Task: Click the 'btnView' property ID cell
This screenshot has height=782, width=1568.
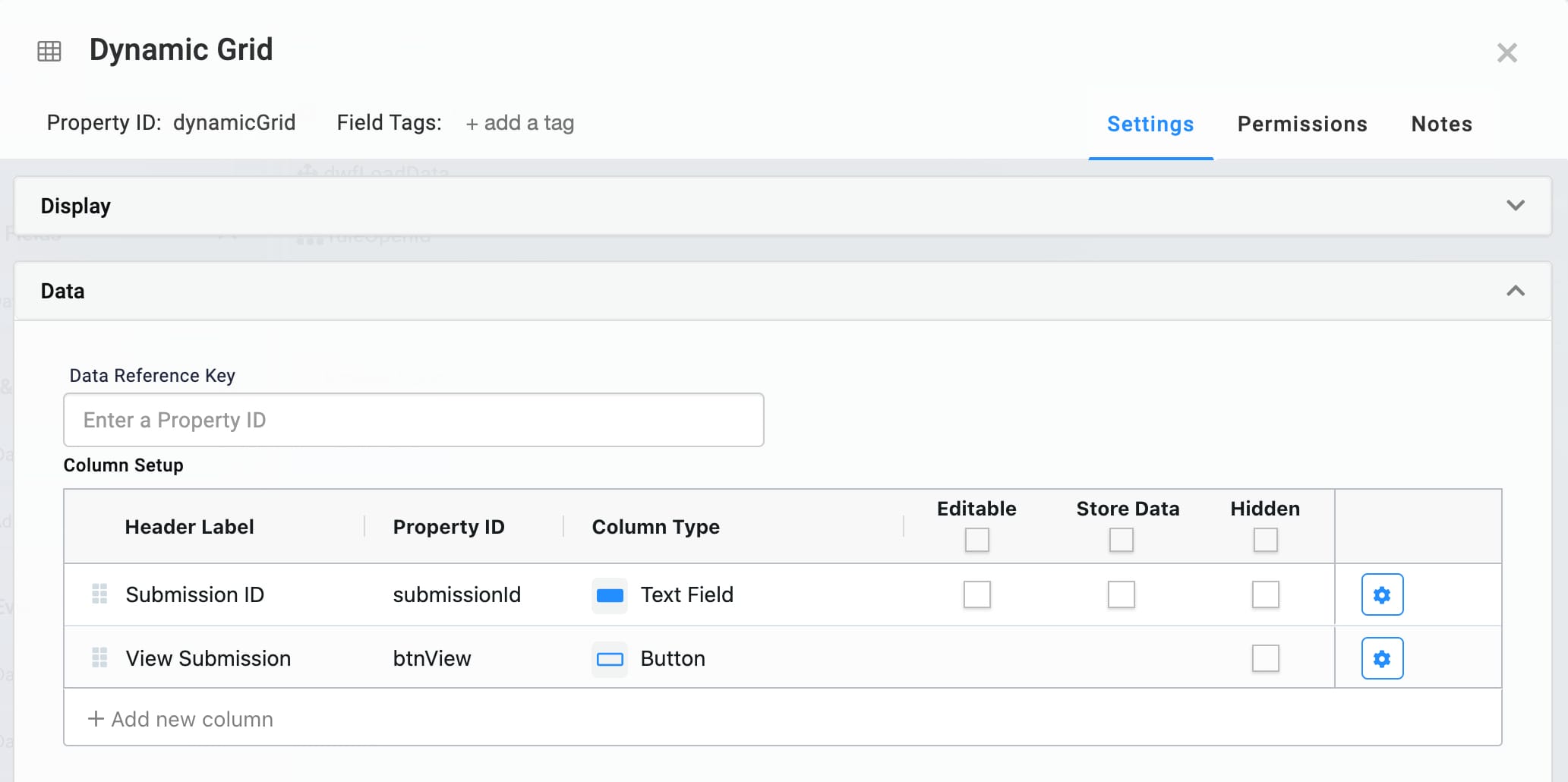Action: coord(432,658)
